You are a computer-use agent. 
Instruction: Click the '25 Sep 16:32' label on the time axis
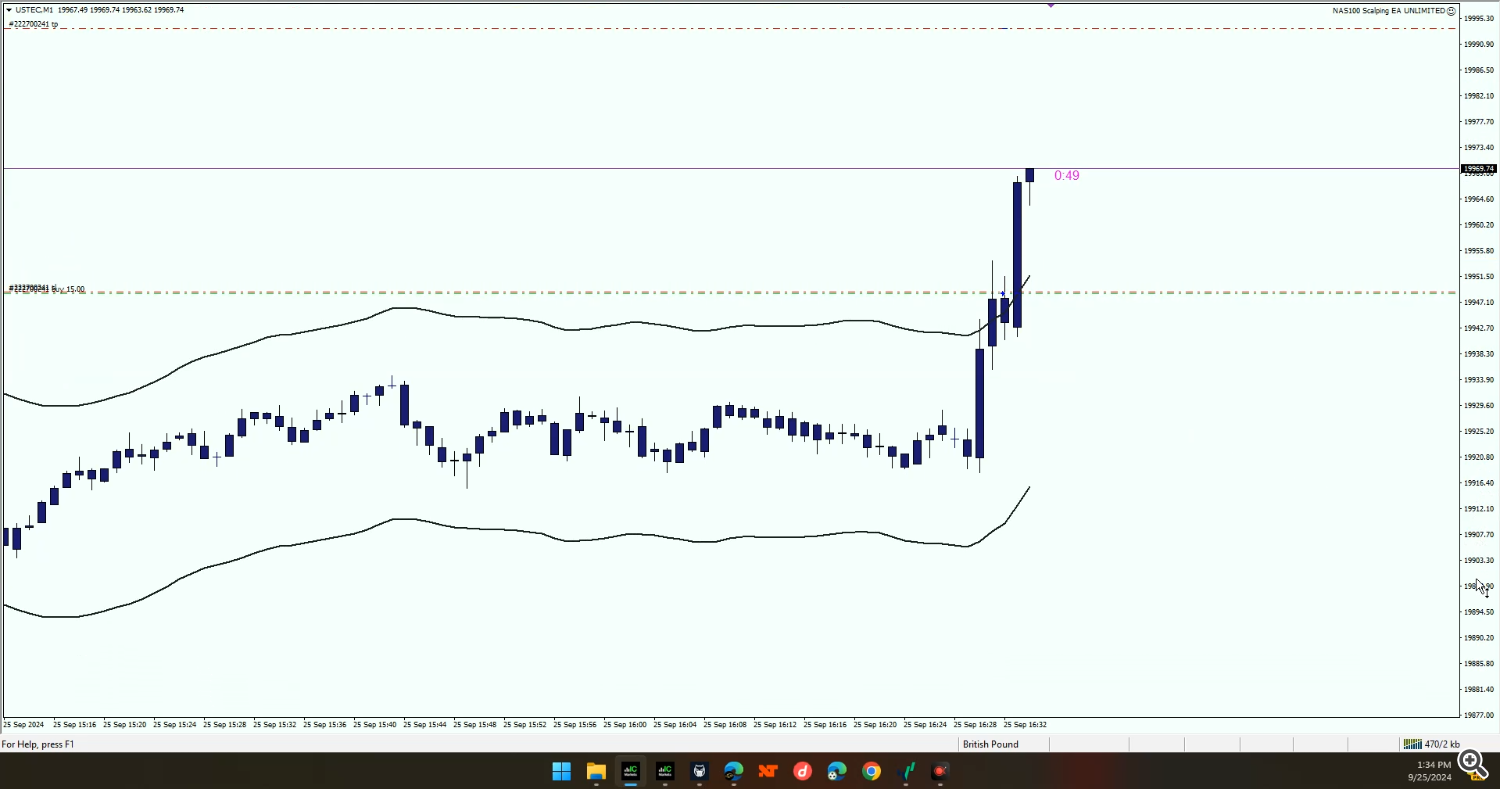click(x=1025, y=724)
